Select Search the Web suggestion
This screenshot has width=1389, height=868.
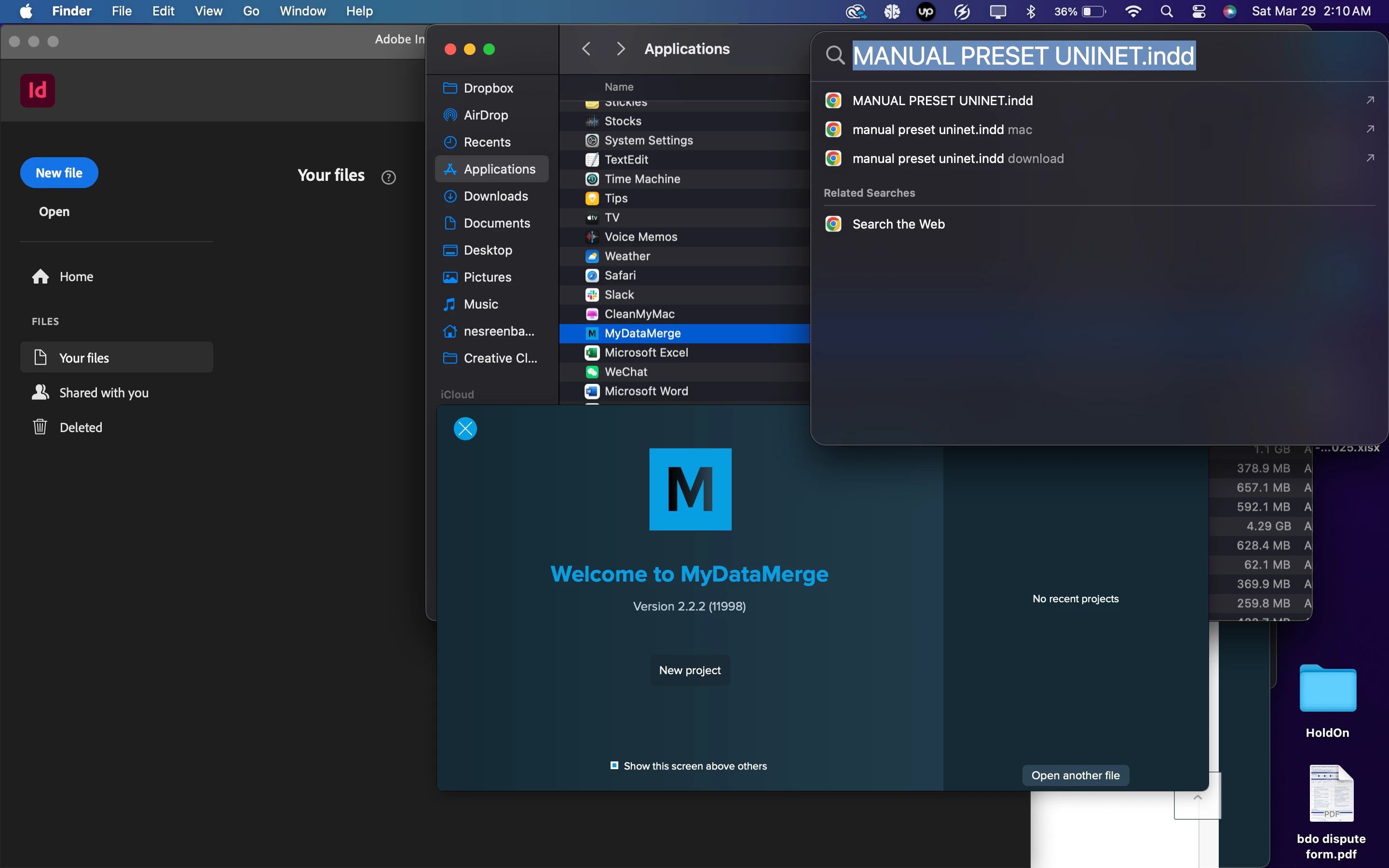[898, 224]
